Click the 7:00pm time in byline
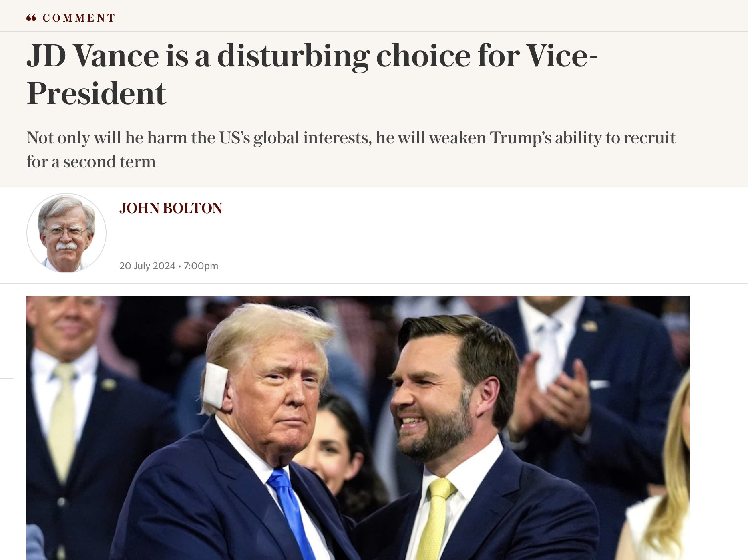Screen dimensions: 748x560 point(199,266)
